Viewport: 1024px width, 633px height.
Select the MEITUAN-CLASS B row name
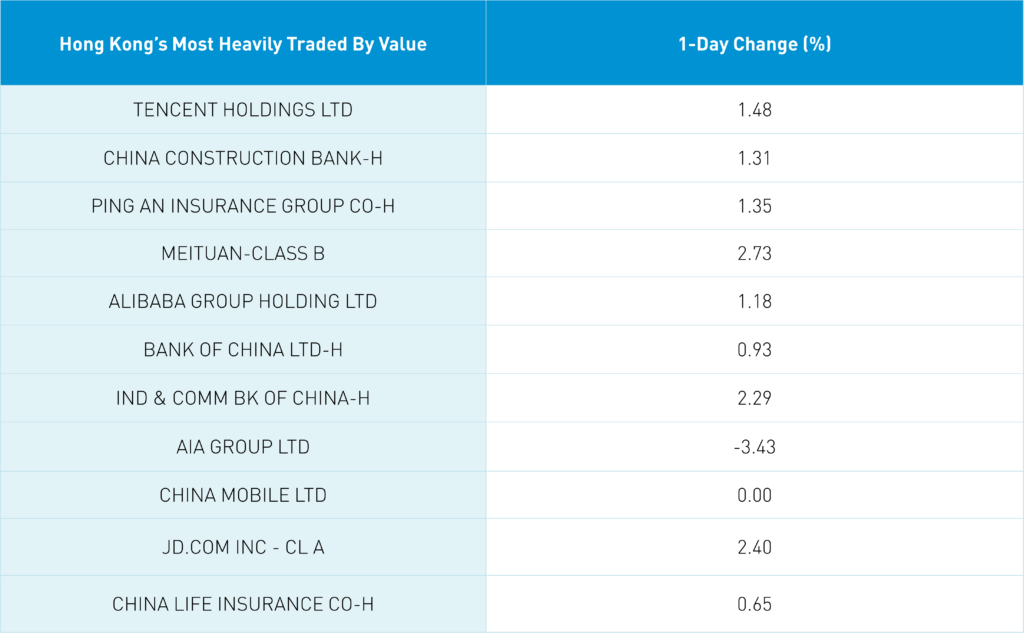click(x=243, y=254)
